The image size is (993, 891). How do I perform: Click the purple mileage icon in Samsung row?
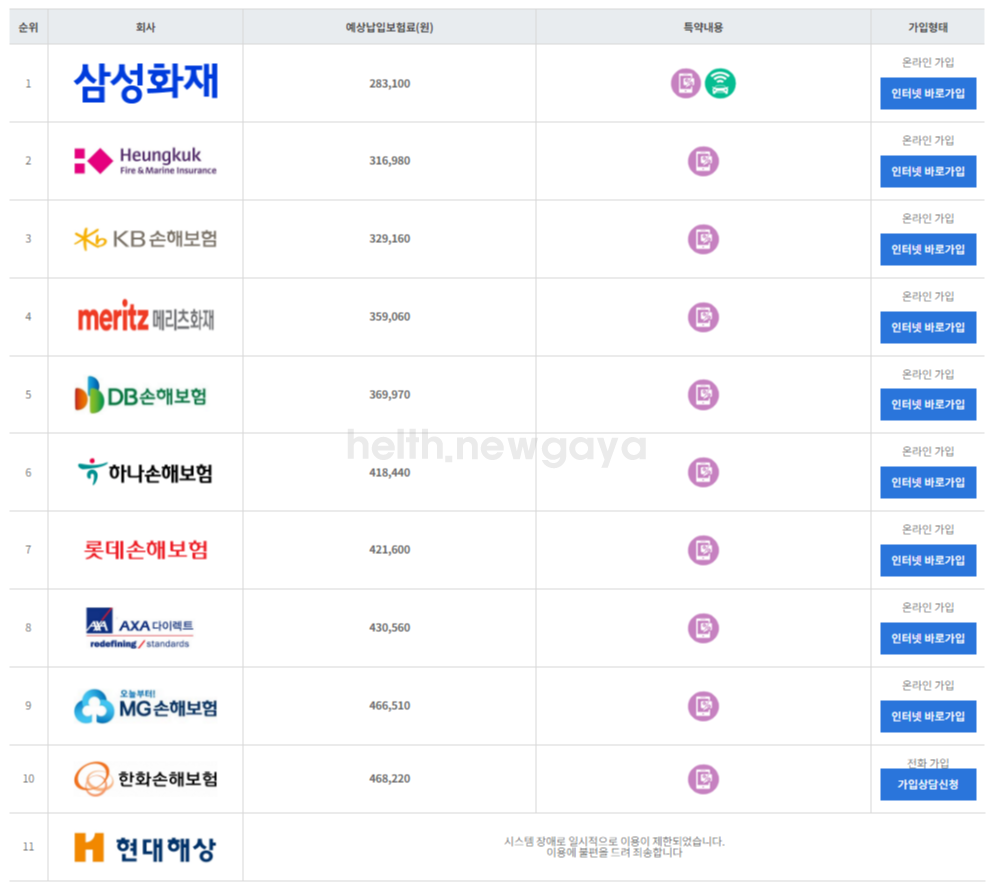tap(685, 83)
